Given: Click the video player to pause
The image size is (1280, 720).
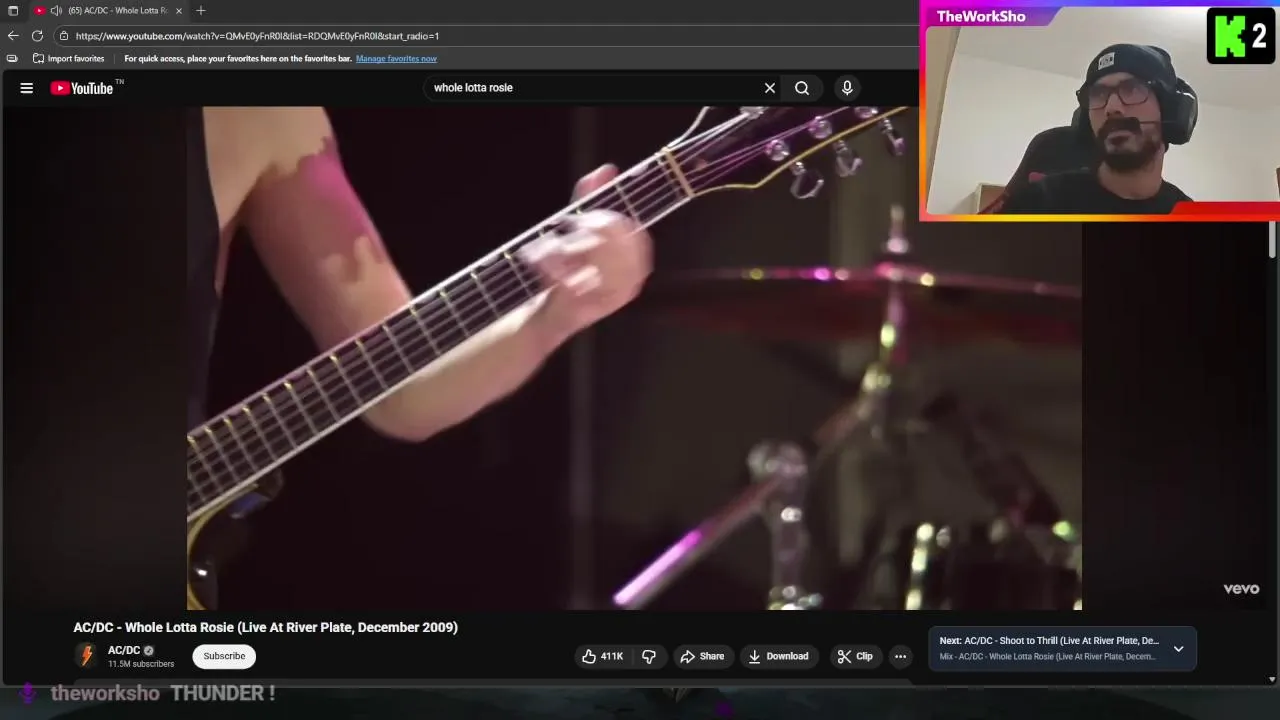Looking at the screenshot, I should click(634, 358).
